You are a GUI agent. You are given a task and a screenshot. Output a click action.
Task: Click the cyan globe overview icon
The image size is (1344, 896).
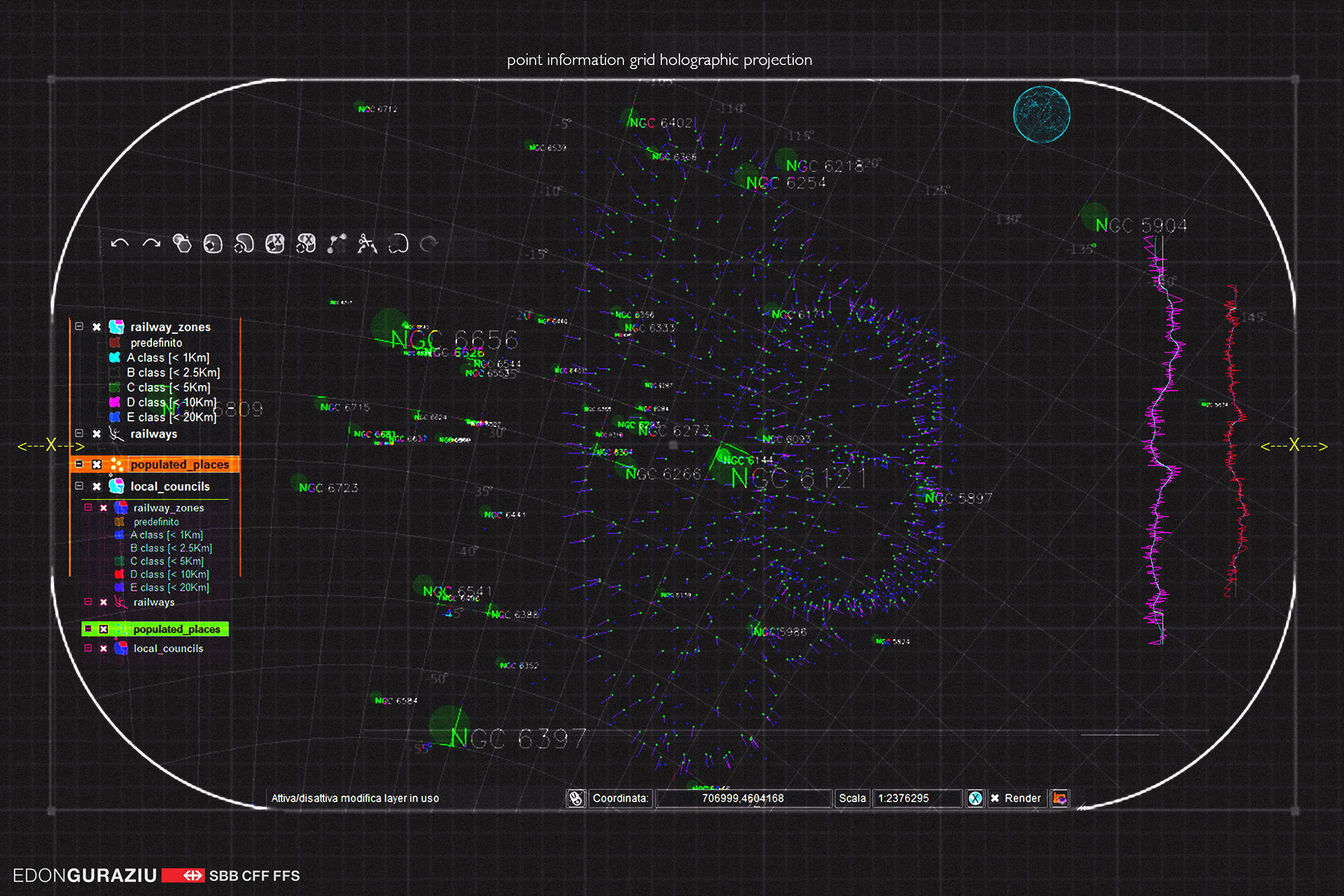click(1042, 115)
